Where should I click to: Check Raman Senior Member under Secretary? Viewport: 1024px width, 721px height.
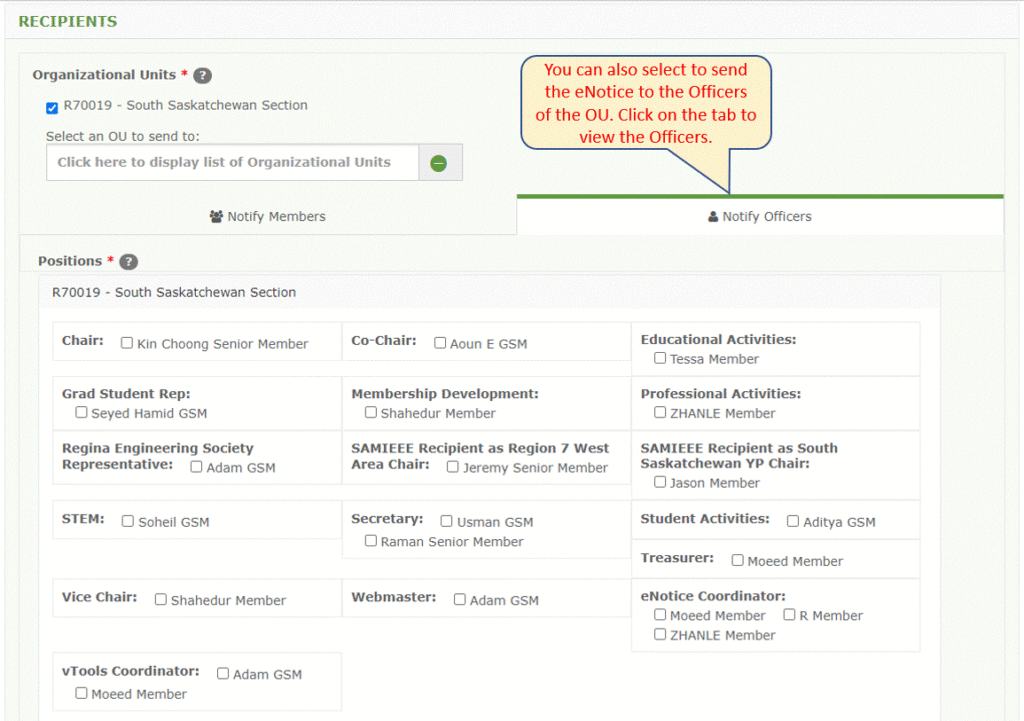(x=370, y=541)
